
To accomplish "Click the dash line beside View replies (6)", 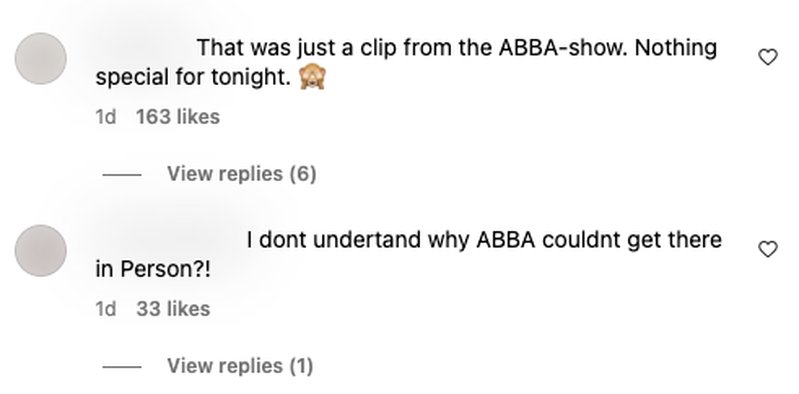I will pyautogui.click(x=122, y=175).
